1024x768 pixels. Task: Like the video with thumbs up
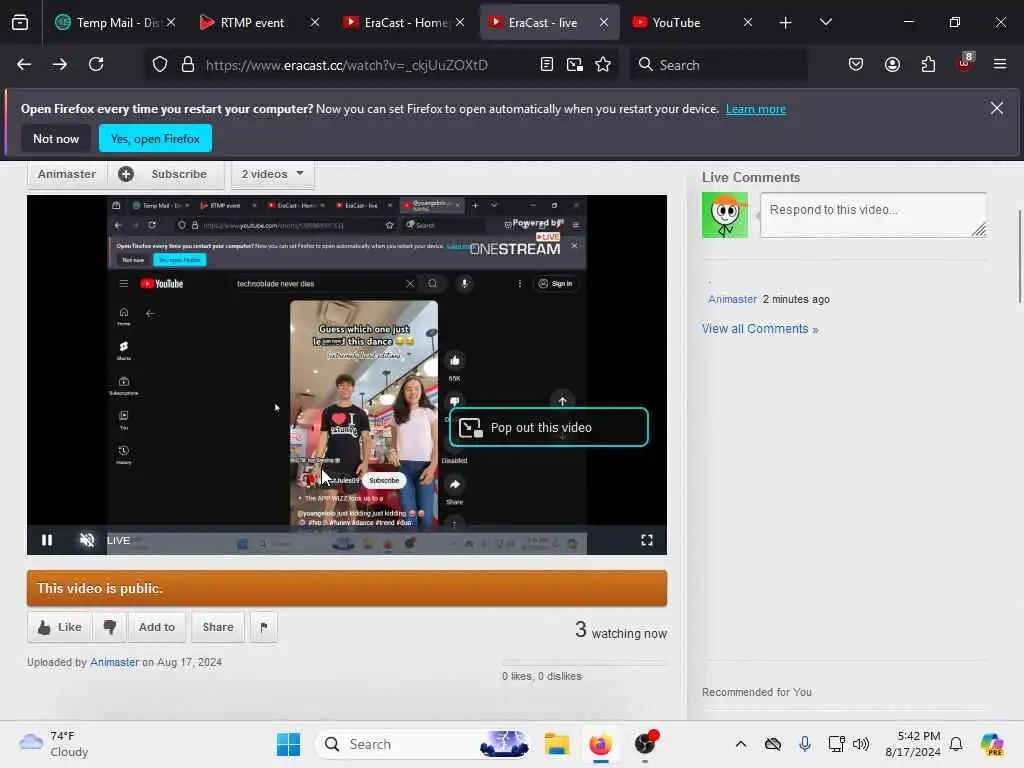pos(59,627)
